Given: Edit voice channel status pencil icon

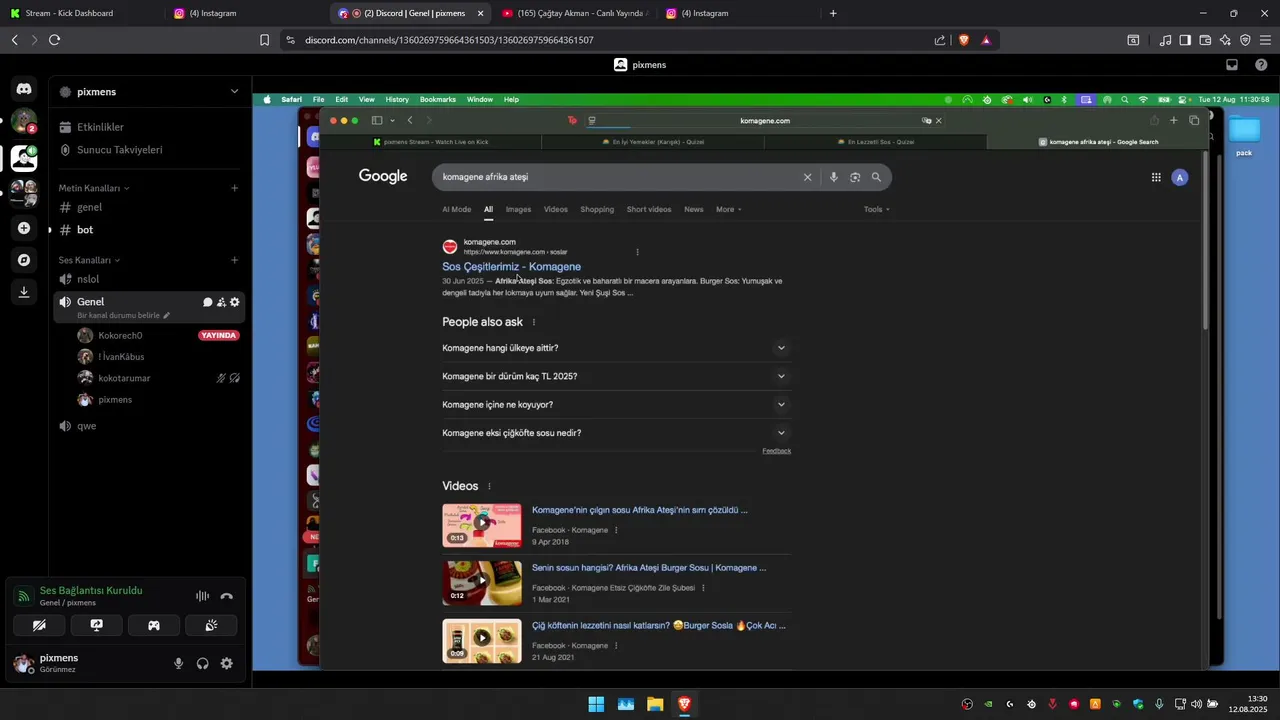Looking at the screenshot, I should click(x=167, y=315).
